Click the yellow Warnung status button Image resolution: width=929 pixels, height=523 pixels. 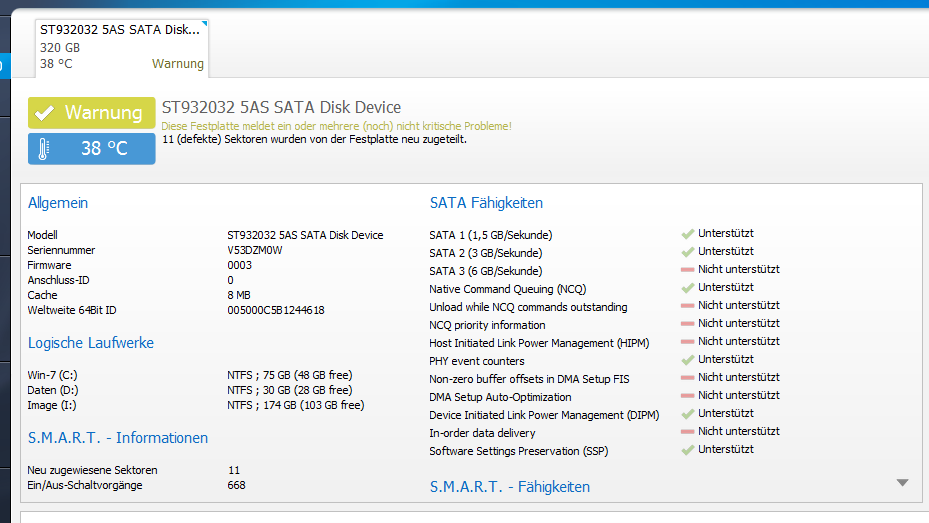coord(92,113)
